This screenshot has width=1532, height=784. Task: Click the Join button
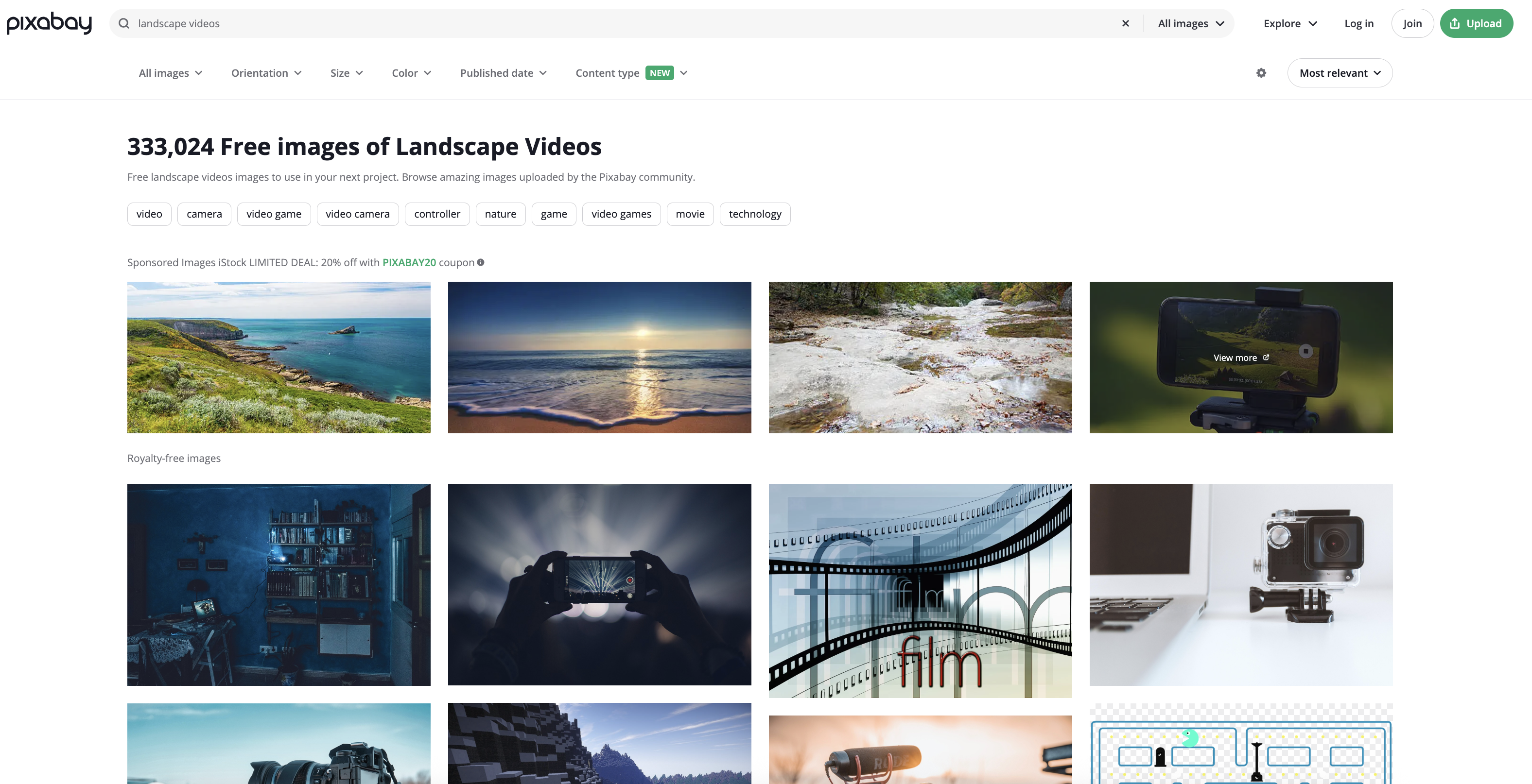(1412, 23)
